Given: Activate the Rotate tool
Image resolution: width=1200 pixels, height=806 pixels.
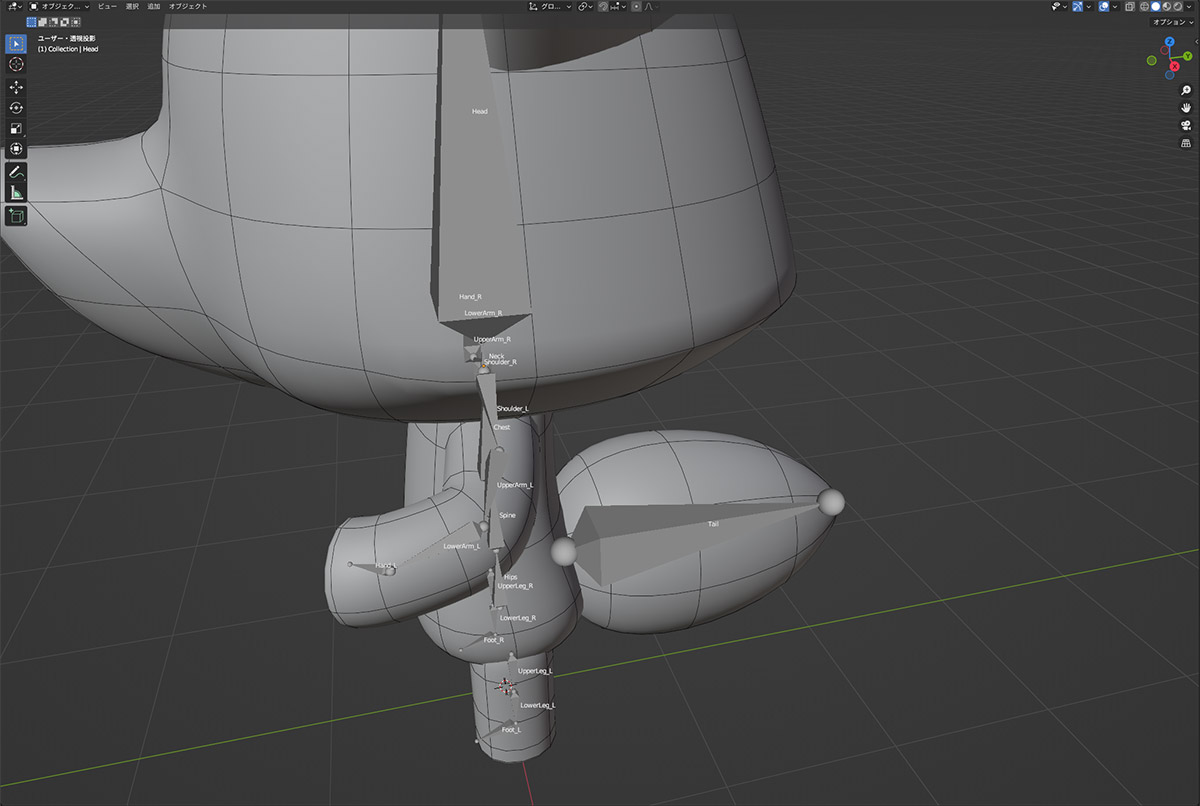Looking at the screenshot, I should pyautogui.click(x=16, y=108).
